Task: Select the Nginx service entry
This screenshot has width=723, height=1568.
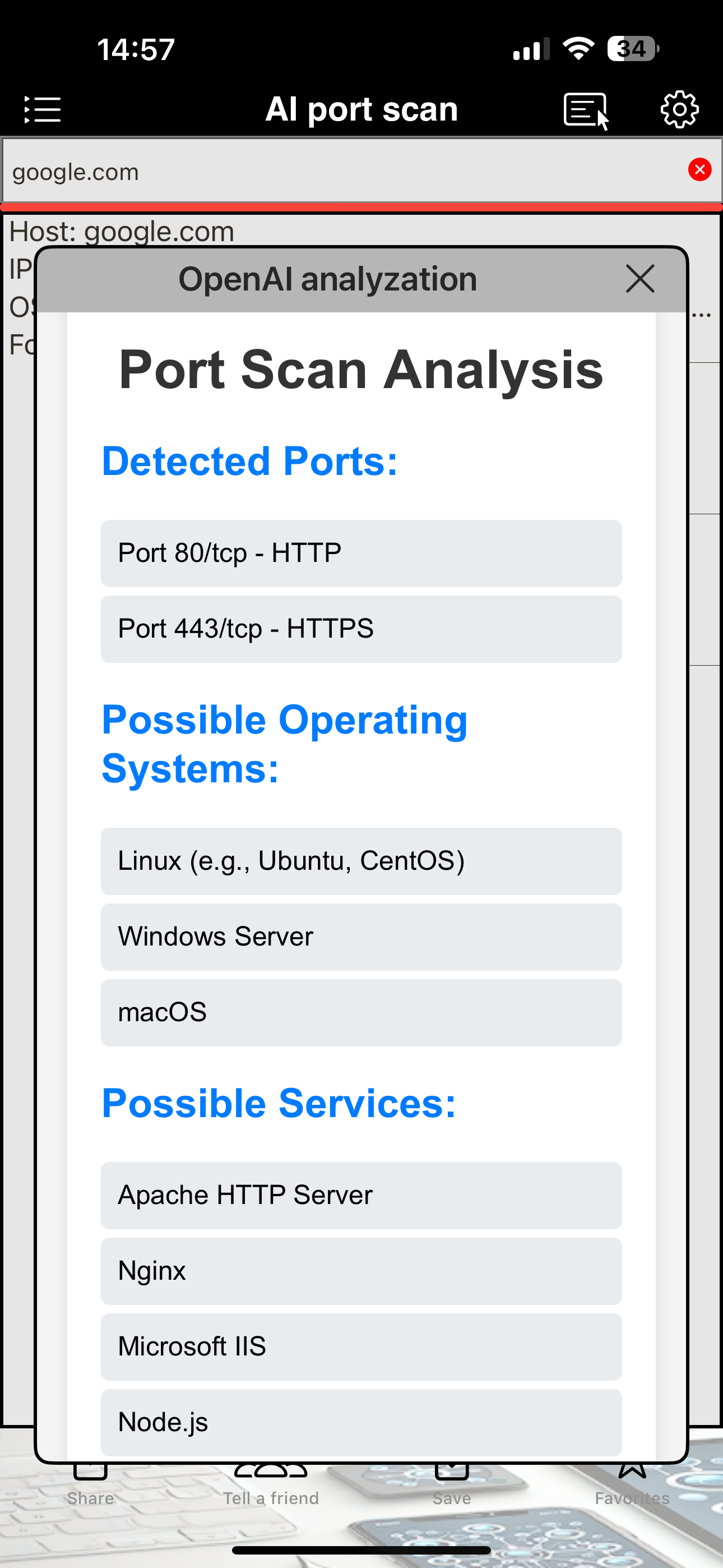Action: click(361, 1271)
